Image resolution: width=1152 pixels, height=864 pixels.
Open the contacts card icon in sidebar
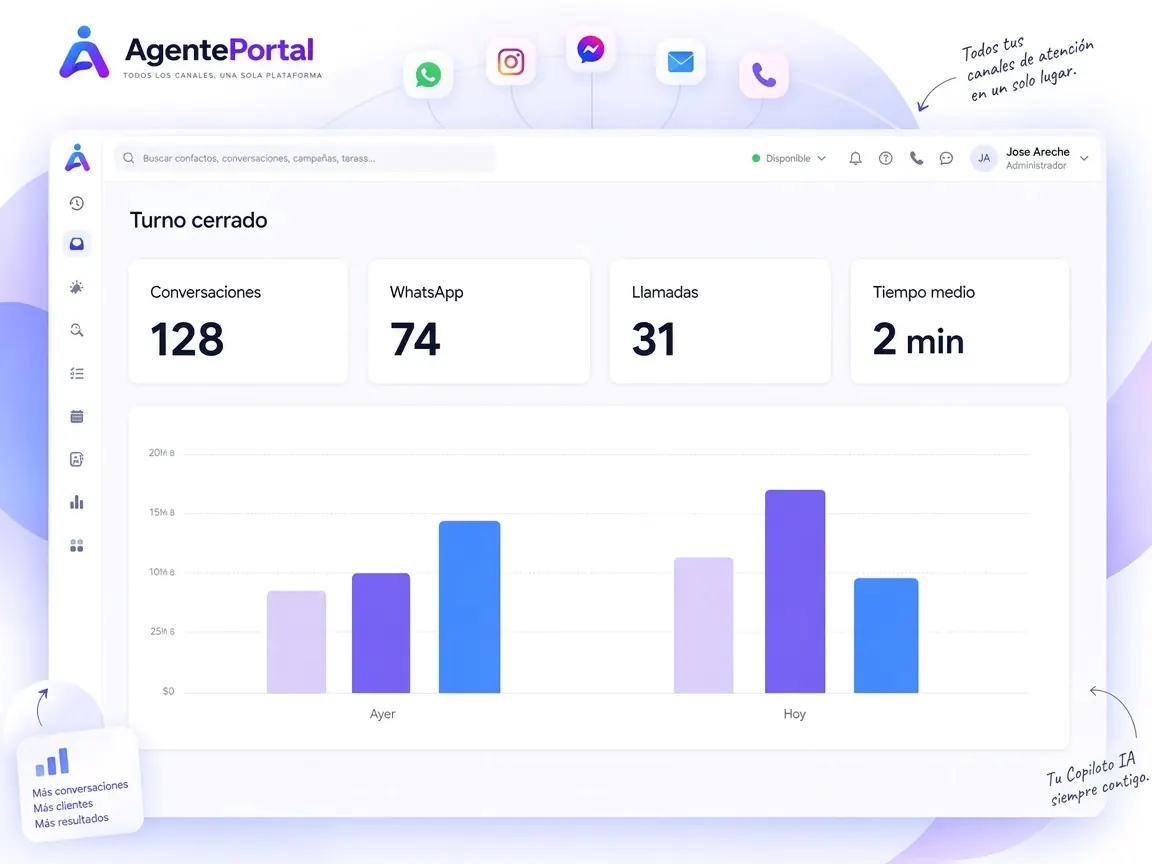point(76,460)
